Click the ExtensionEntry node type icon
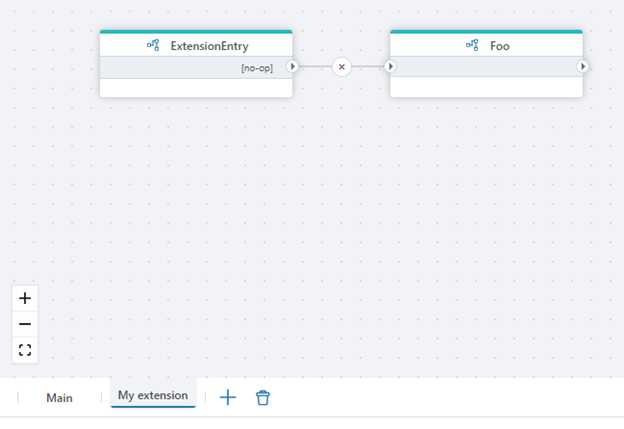This screenshot has height=429, width=624. [153, 45]
